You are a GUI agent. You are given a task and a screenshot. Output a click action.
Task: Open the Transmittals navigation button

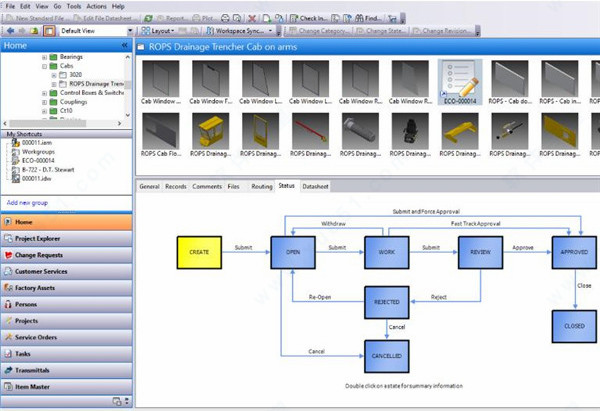(67, 370)
